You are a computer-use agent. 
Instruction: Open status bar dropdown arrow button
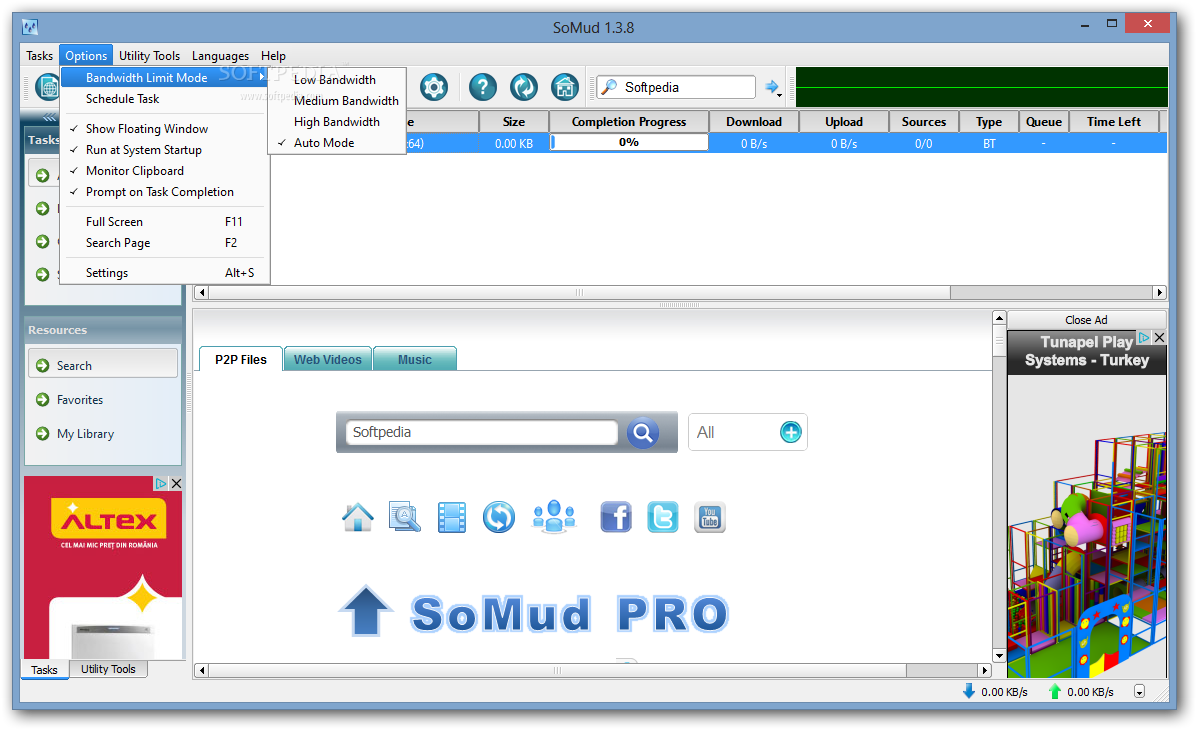click(x=1139, y=692)
